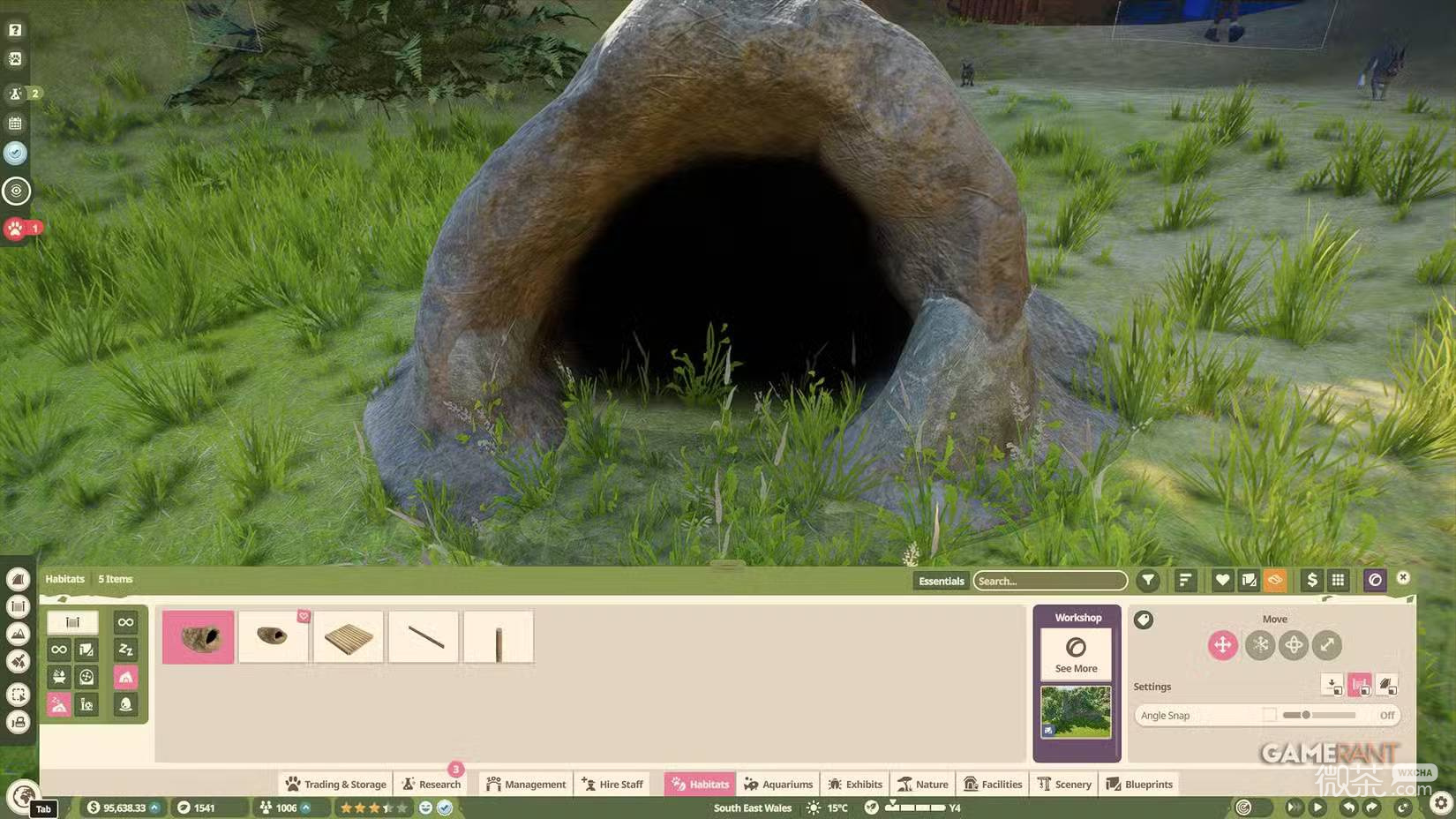Open the Management tab
1456x819 pixels.
click(526, 784)
